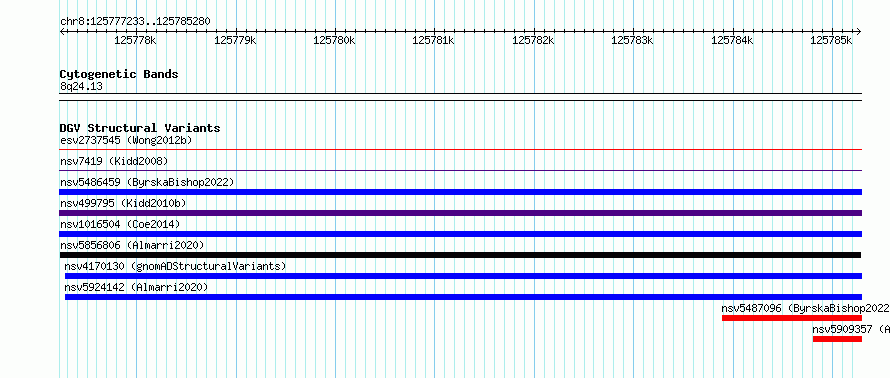
Task: Click the blue bar under nsv5486459
Action: [x=461, y=192]
